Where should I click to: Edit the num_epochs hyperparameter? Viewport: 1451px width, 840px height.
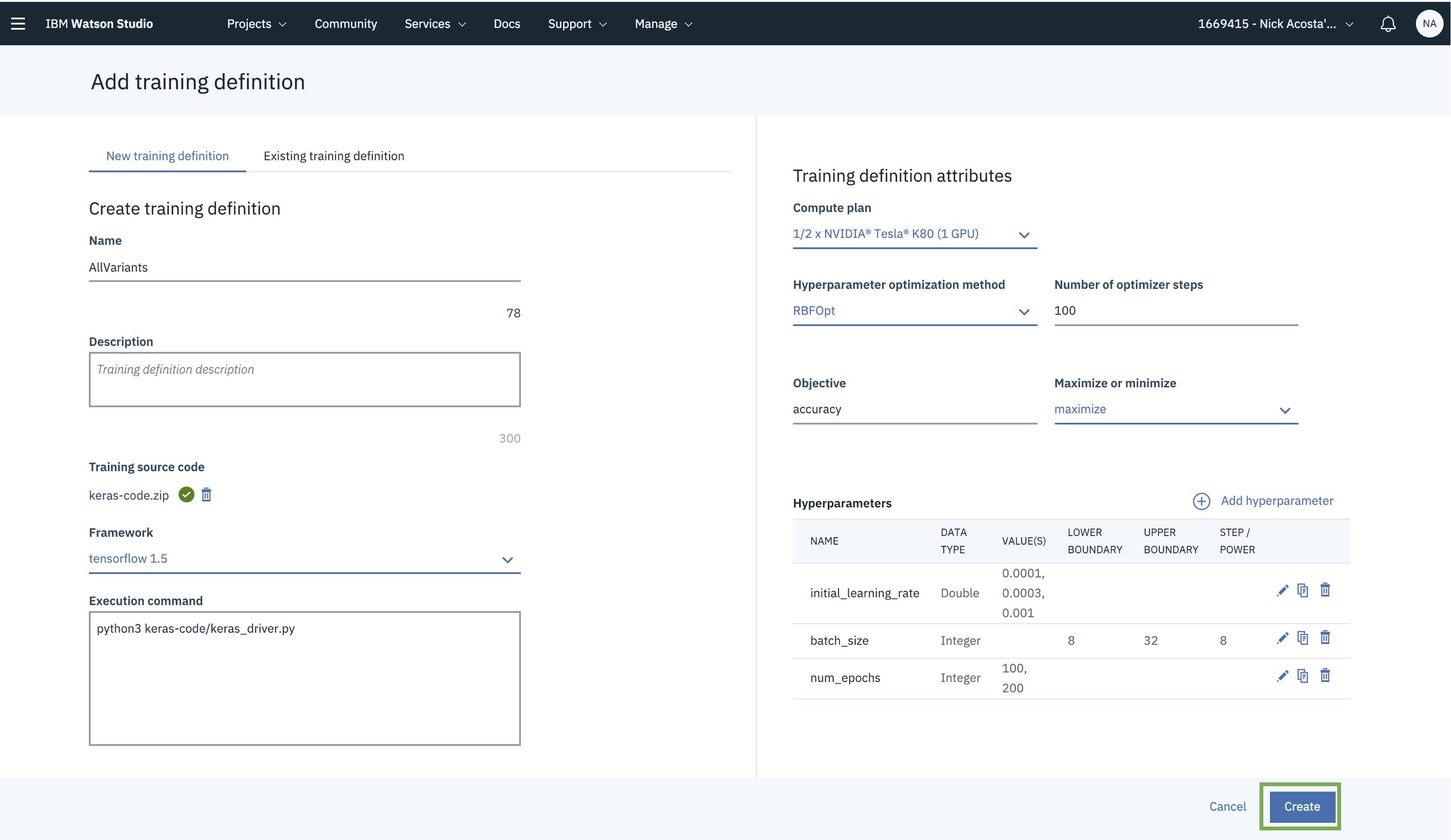point(1283,676)
